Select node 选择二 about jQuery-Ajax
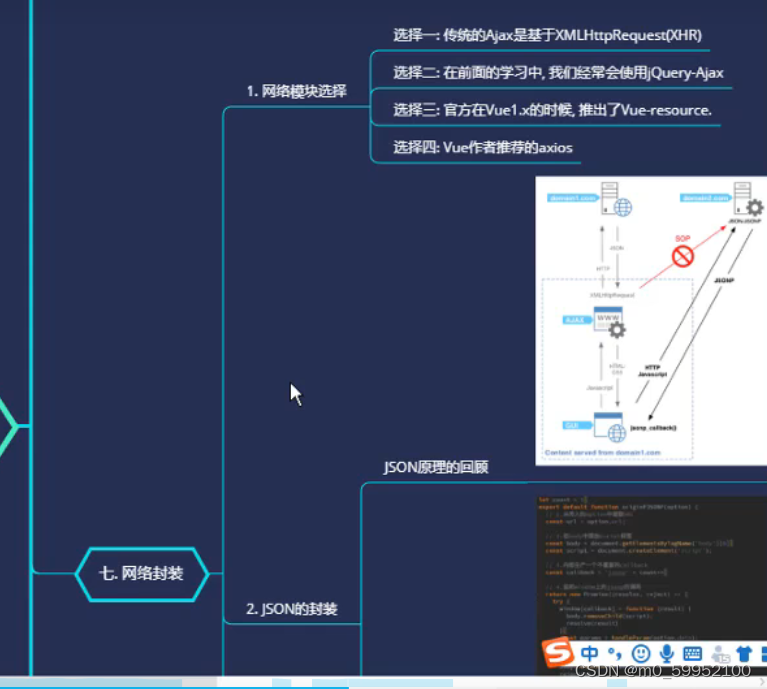The image size is (767, 689). (558, 73)
